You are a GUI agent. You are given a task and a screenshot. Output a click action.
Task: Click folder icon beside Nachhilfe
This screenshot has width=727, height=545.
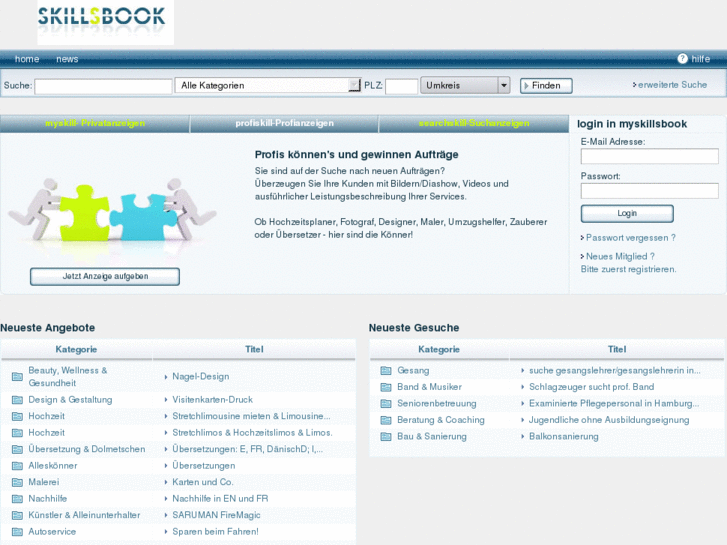point(17,499)
